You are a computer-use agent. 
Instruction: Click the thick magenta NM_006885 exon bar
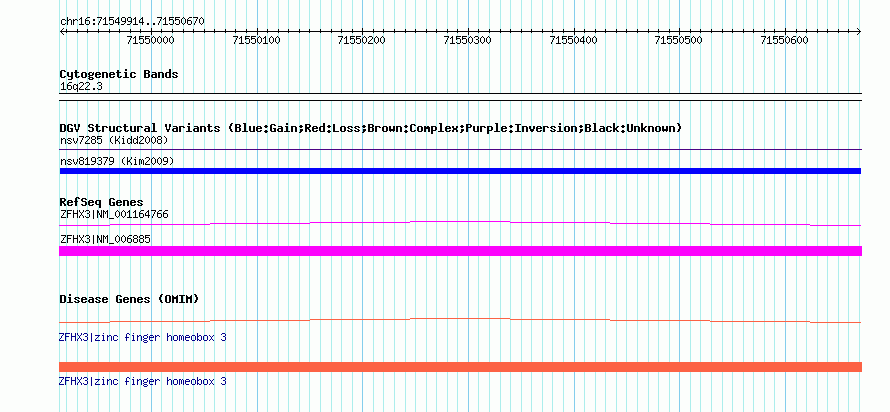460,251
